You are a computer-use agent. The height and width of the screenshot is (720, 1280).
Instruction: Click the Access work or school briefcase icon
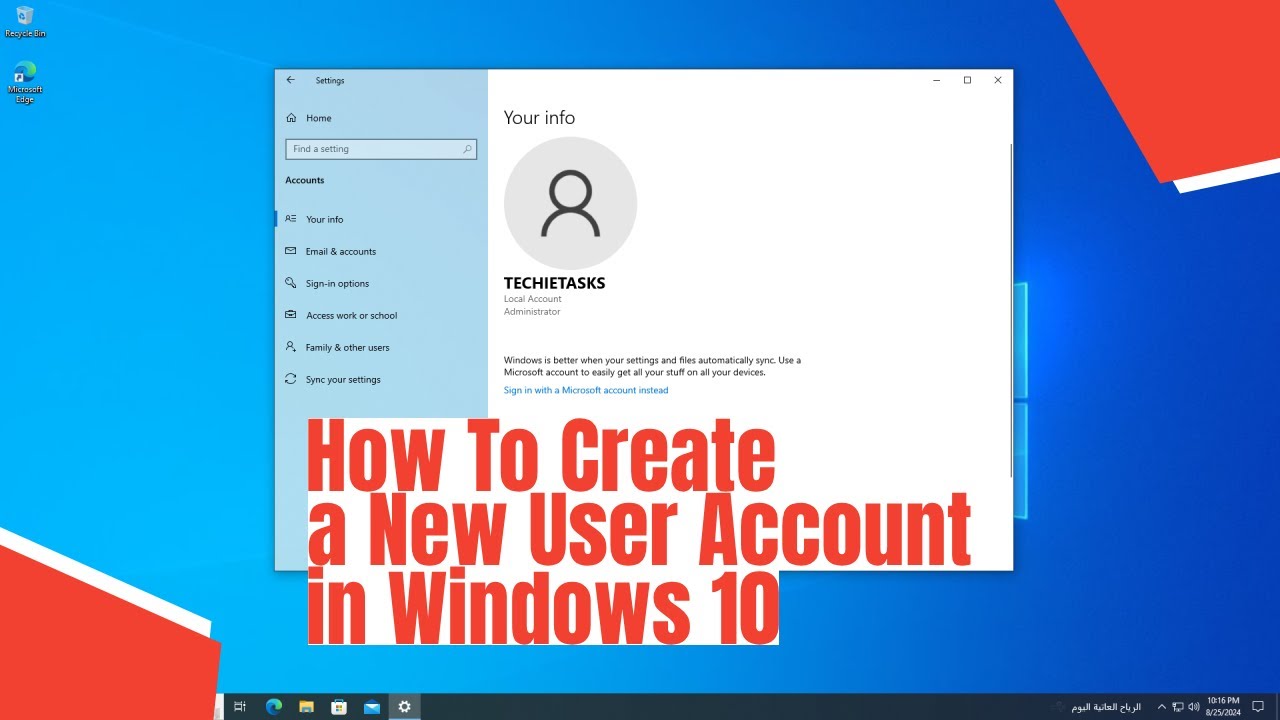[291, 315]
